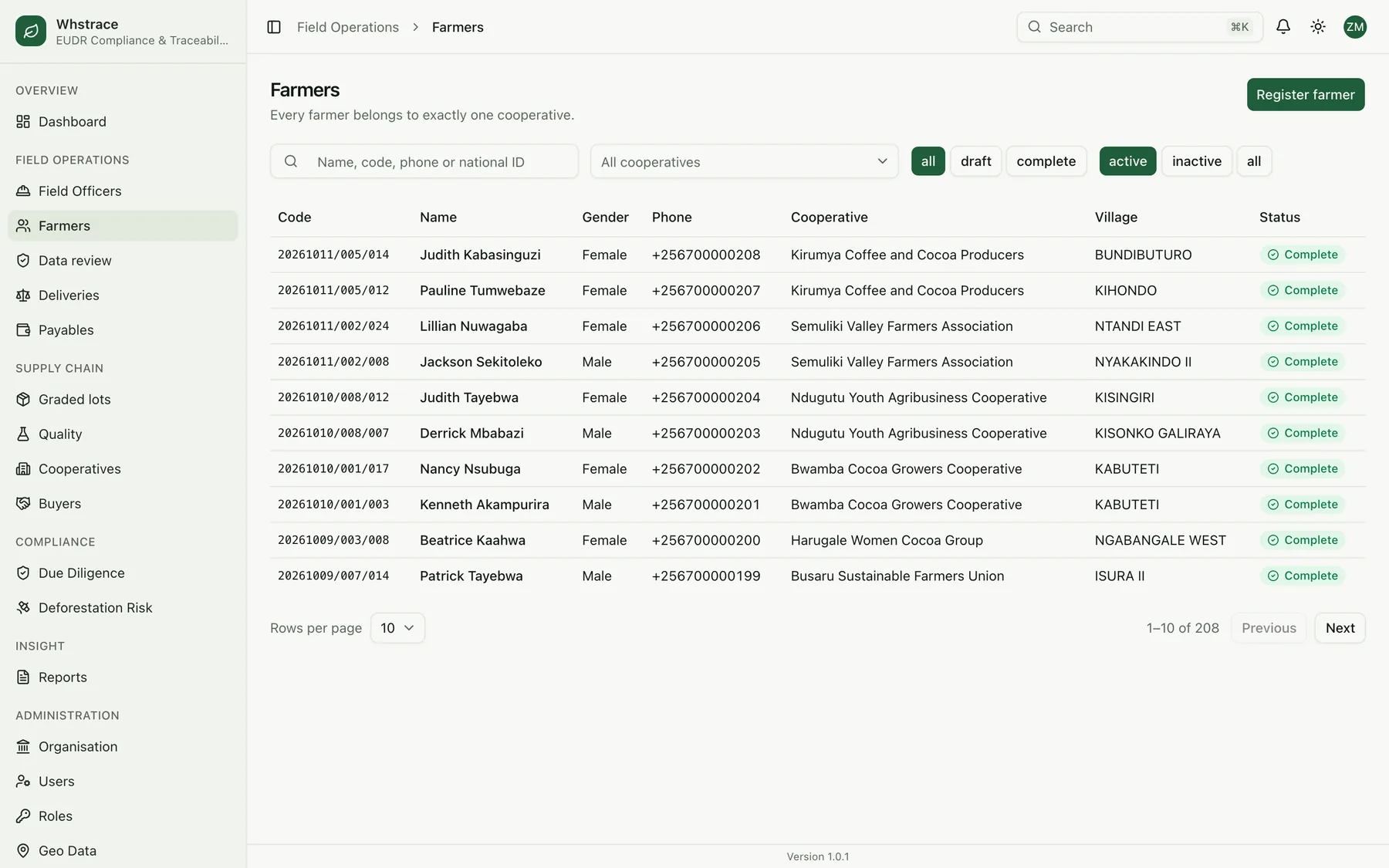Go to Next page of farmers

[x=1340, y=628]
